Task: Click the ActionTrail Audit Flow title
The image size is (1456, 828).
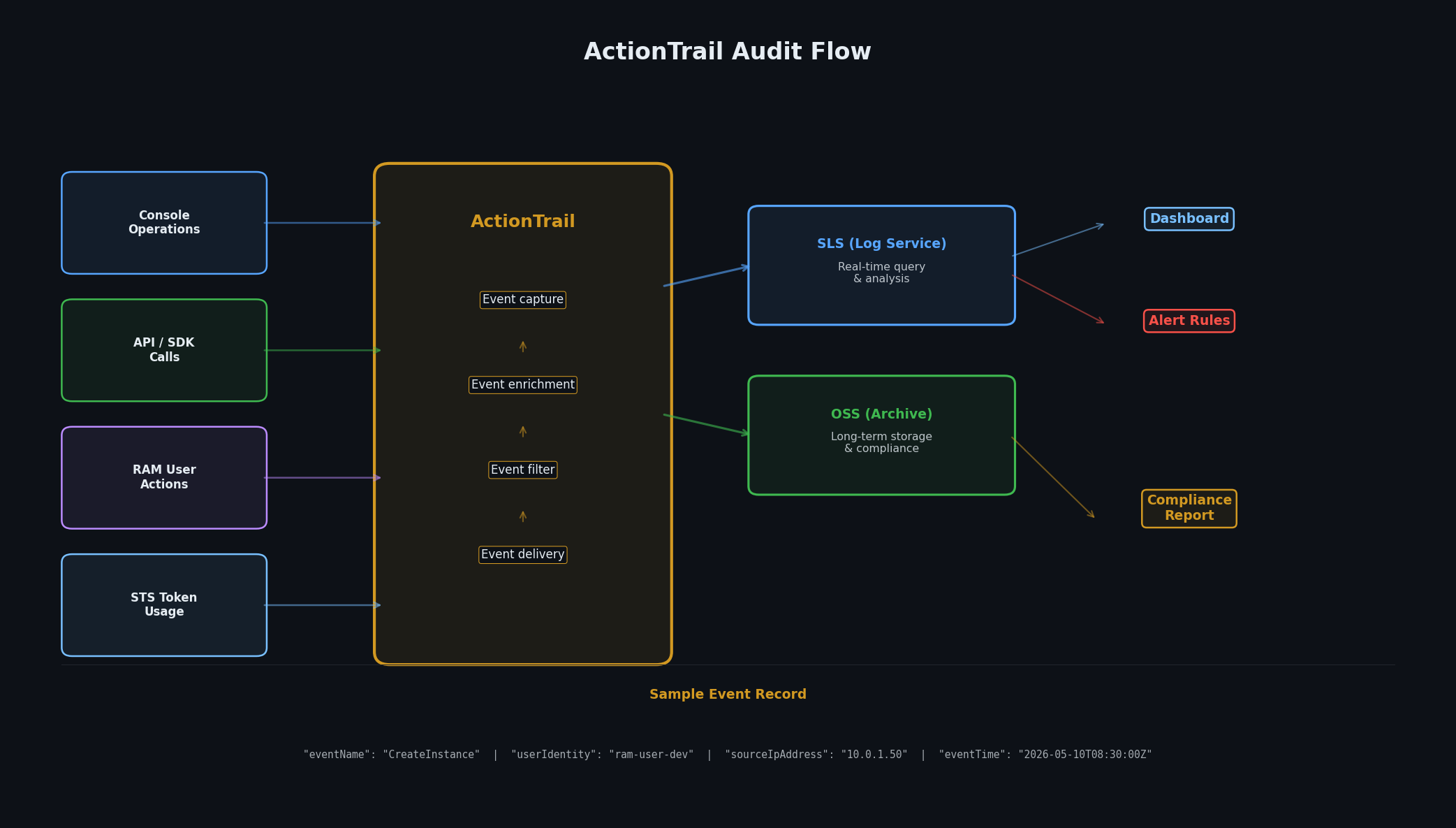Action: pyautogui.click(x=728, y=52)
